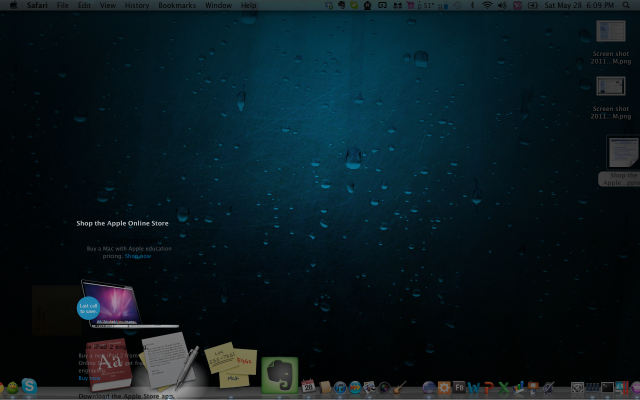Open the File menu

[x=62, y=5]
